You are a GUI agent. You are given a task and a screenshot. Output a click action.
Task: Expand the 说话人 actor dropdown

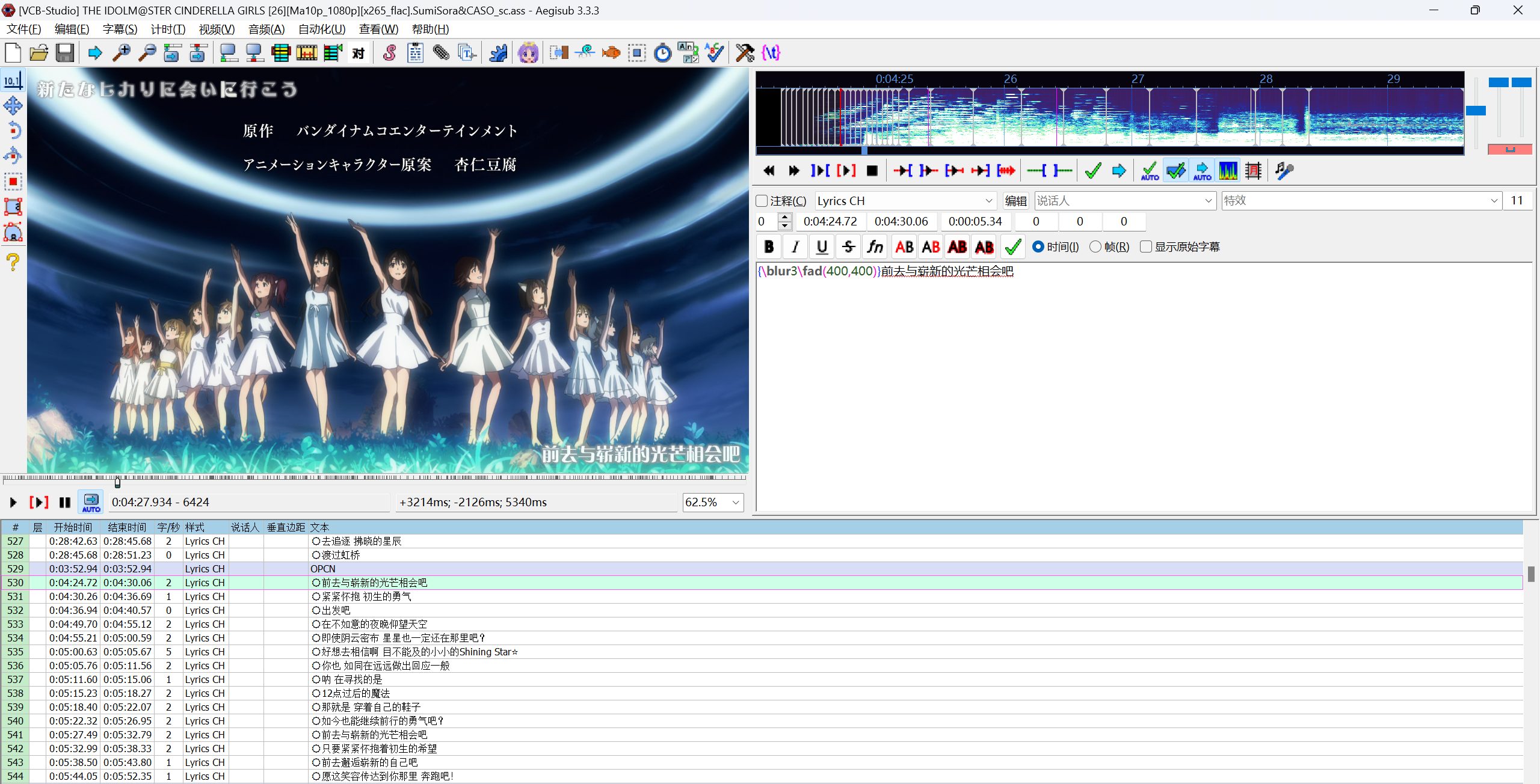pyautogui.click(x=1208, y=201)
